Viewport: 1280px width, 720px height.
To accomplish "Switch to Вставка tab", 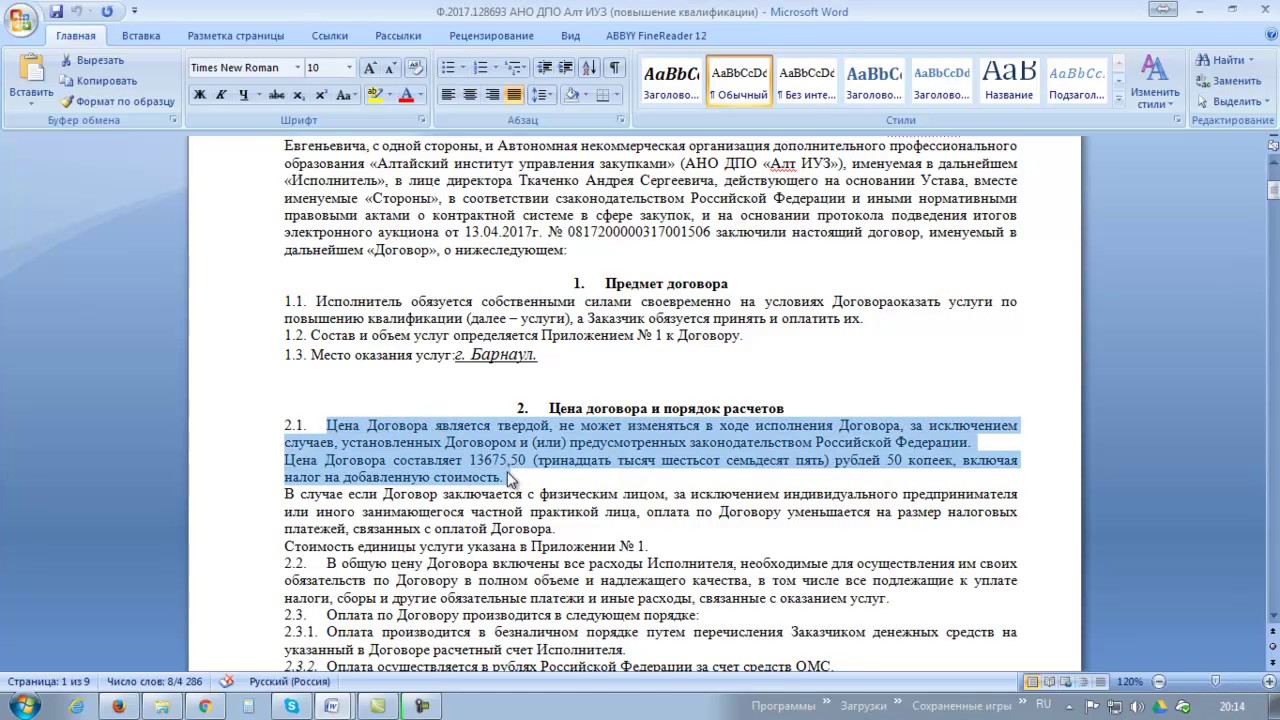I will coord(141,36).
